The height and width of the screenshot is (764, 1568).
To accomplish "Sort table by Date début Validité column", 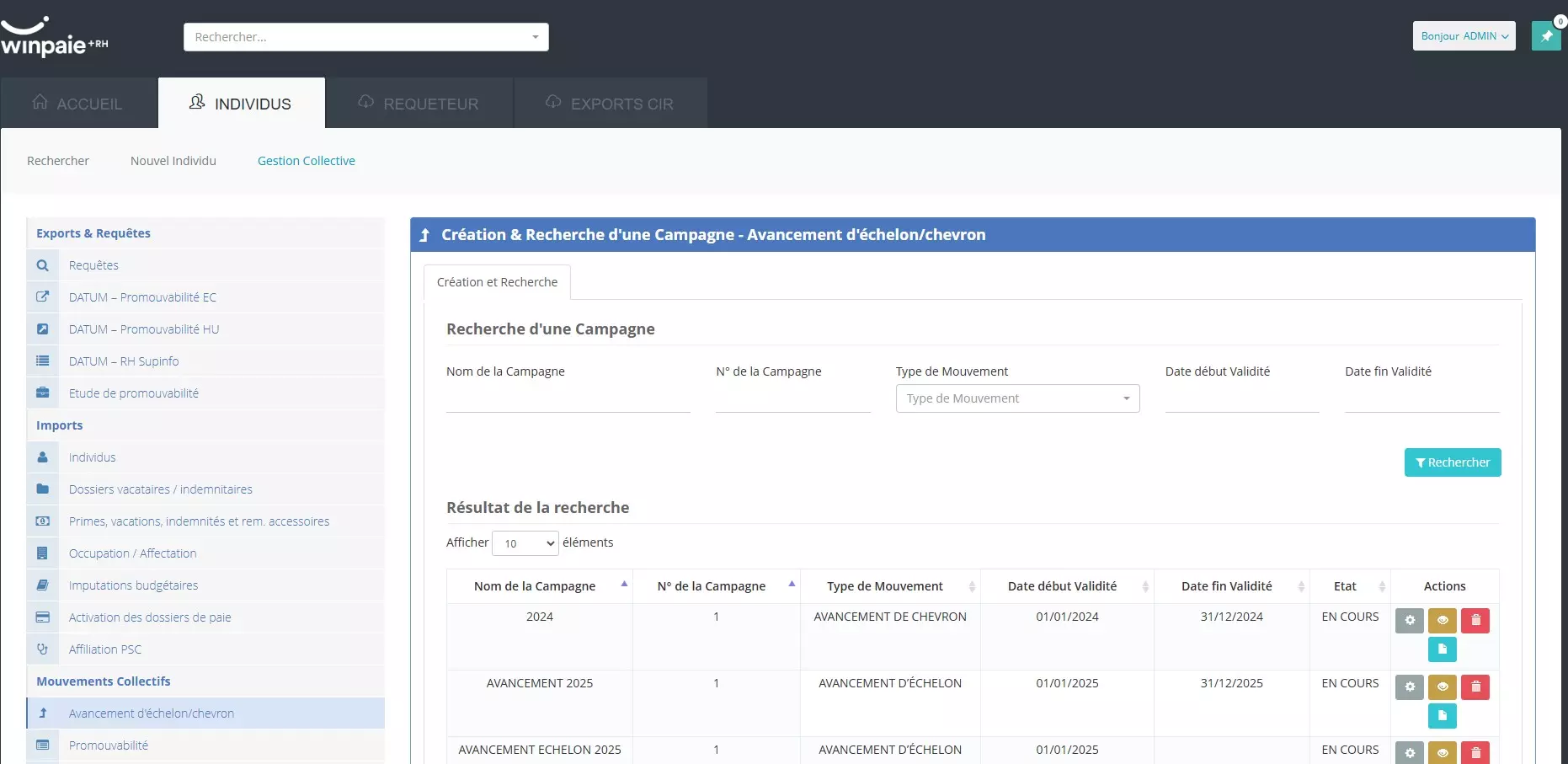I will point(1067,586).
